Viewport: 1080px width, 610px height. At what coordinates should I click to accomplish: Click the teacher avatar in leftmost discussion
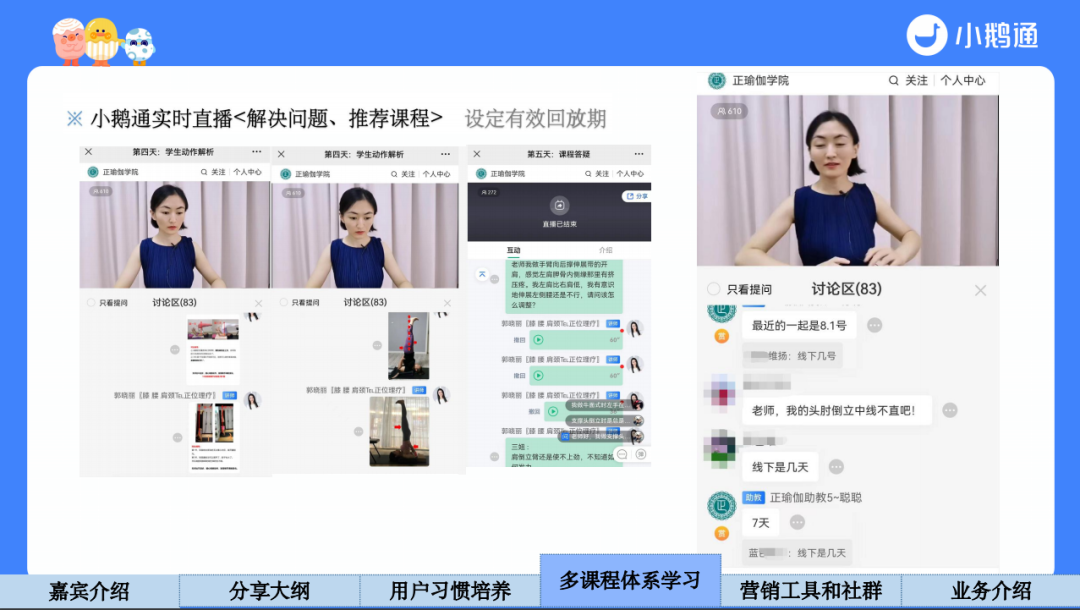(x=253, y=400)
